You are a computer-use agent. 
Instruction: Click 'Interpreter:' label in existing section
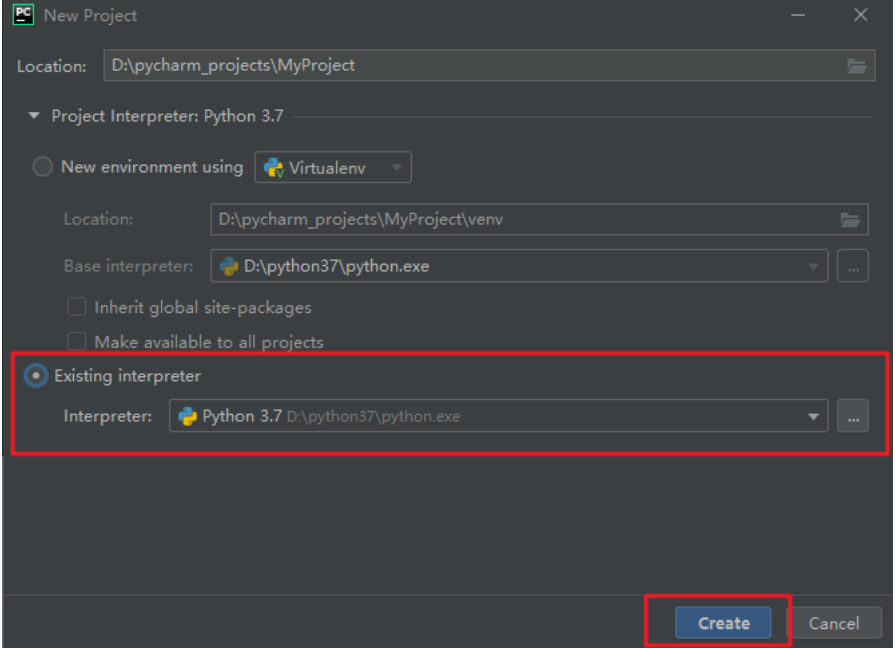point(108,416)
